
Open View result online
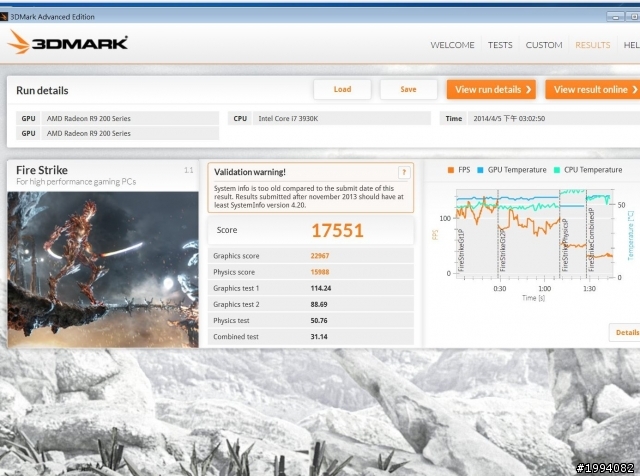(x=593, y=89)
